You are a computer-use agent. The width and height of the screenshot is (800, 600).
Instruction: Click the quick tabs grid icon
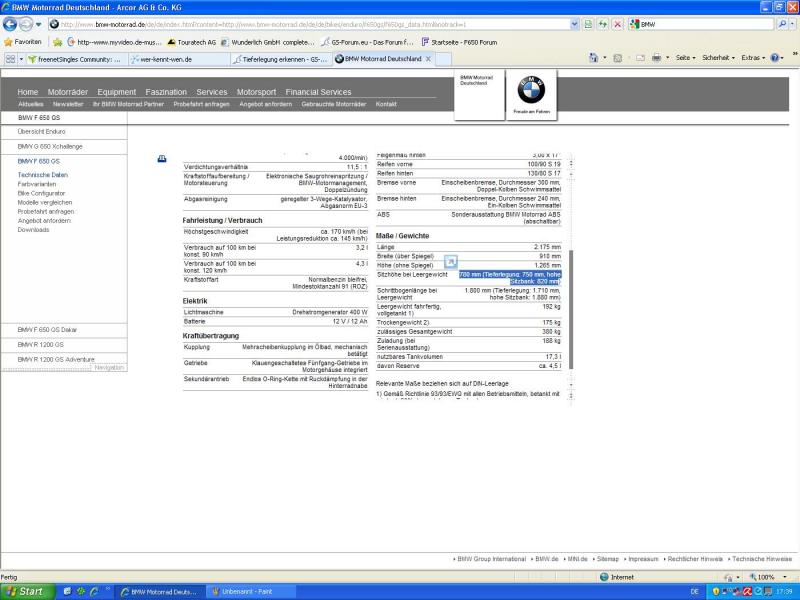10,59
